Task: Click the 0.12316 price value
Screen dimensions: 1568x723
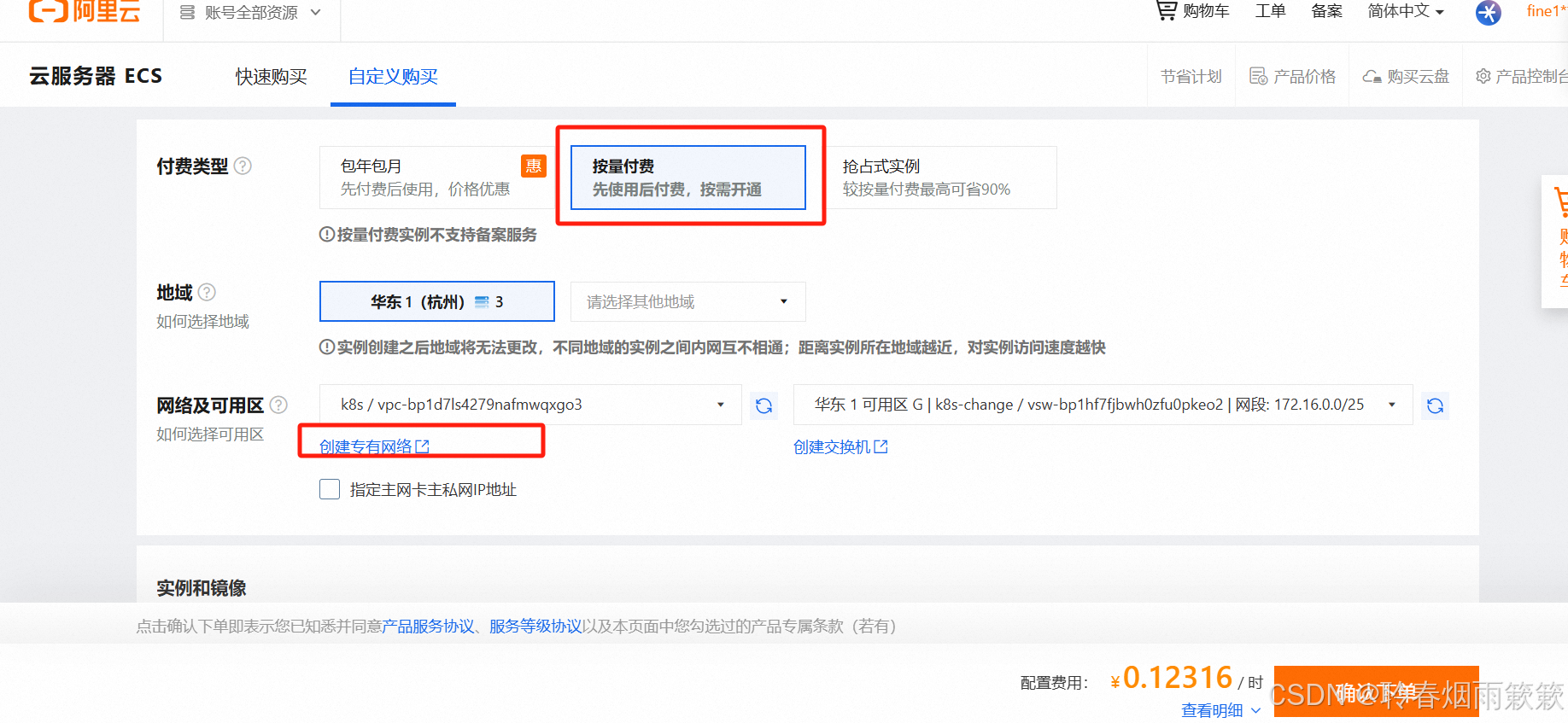Action: [1178, 678]
